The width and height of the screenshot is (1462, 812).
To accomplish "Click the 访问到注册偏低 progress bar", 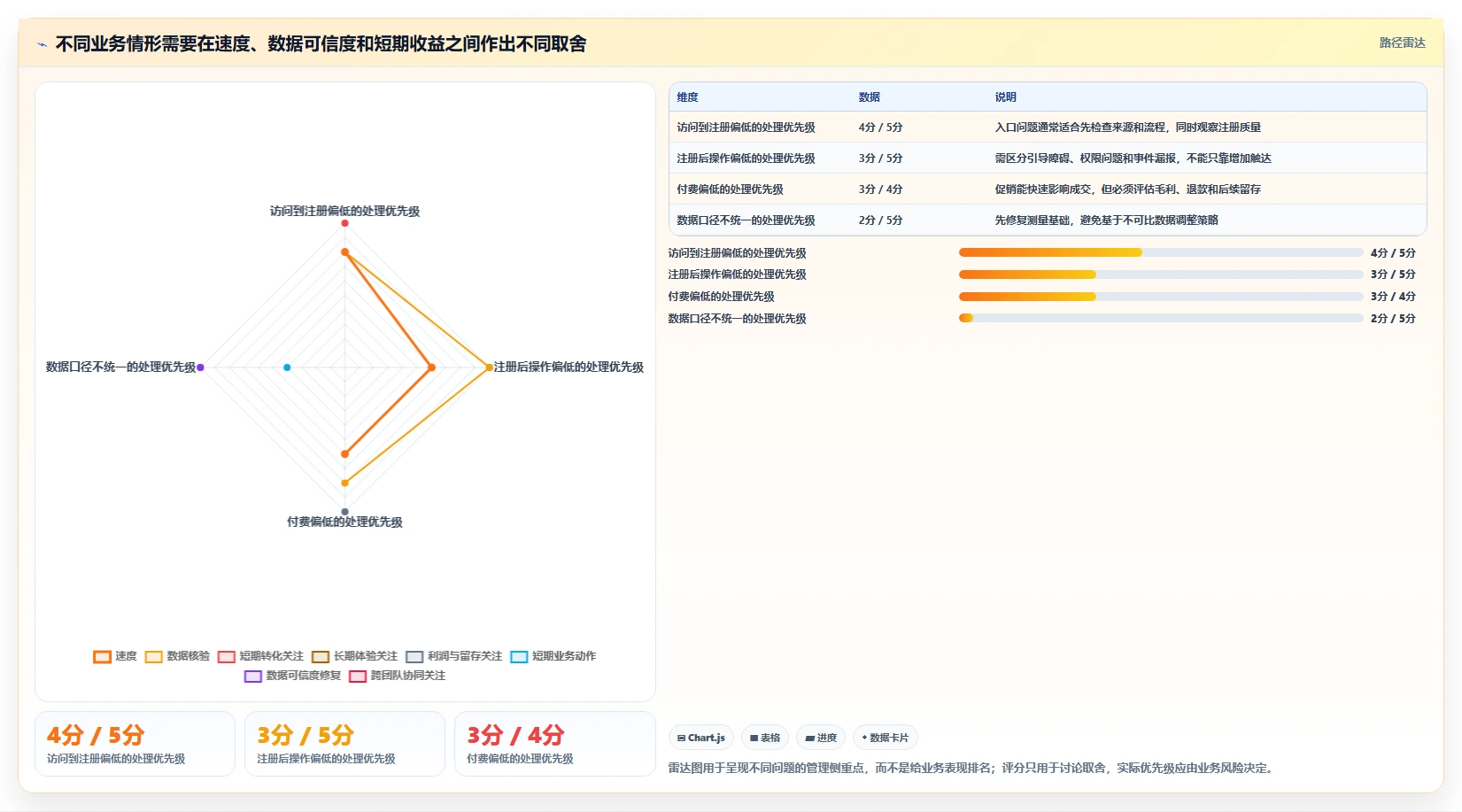I will click(x=1161, y=252).
